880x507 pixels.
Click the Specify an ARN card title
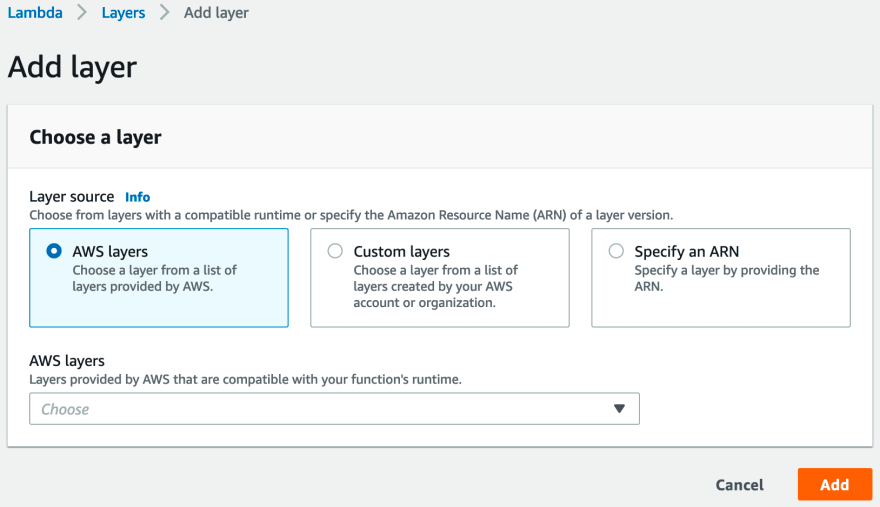(686, 252)
